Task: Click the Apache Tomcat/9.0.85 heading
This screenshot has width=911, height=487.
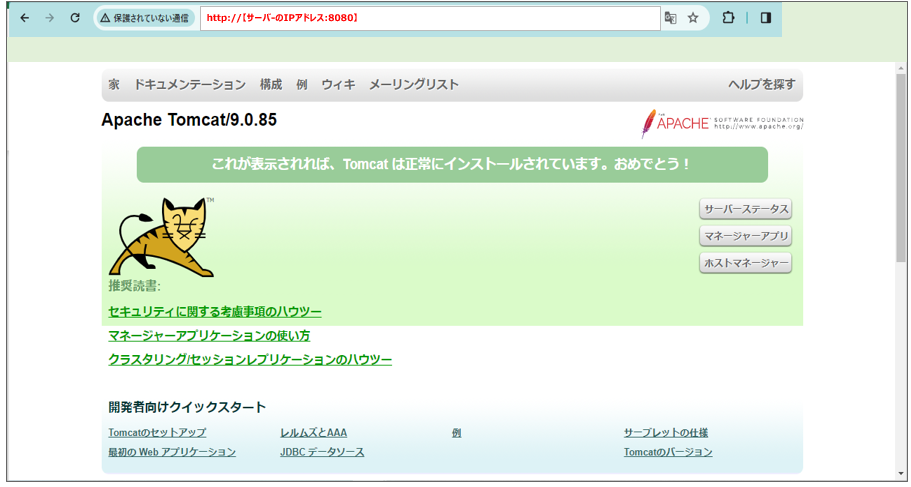Action: pyautogui.click(x=189, y=120)
